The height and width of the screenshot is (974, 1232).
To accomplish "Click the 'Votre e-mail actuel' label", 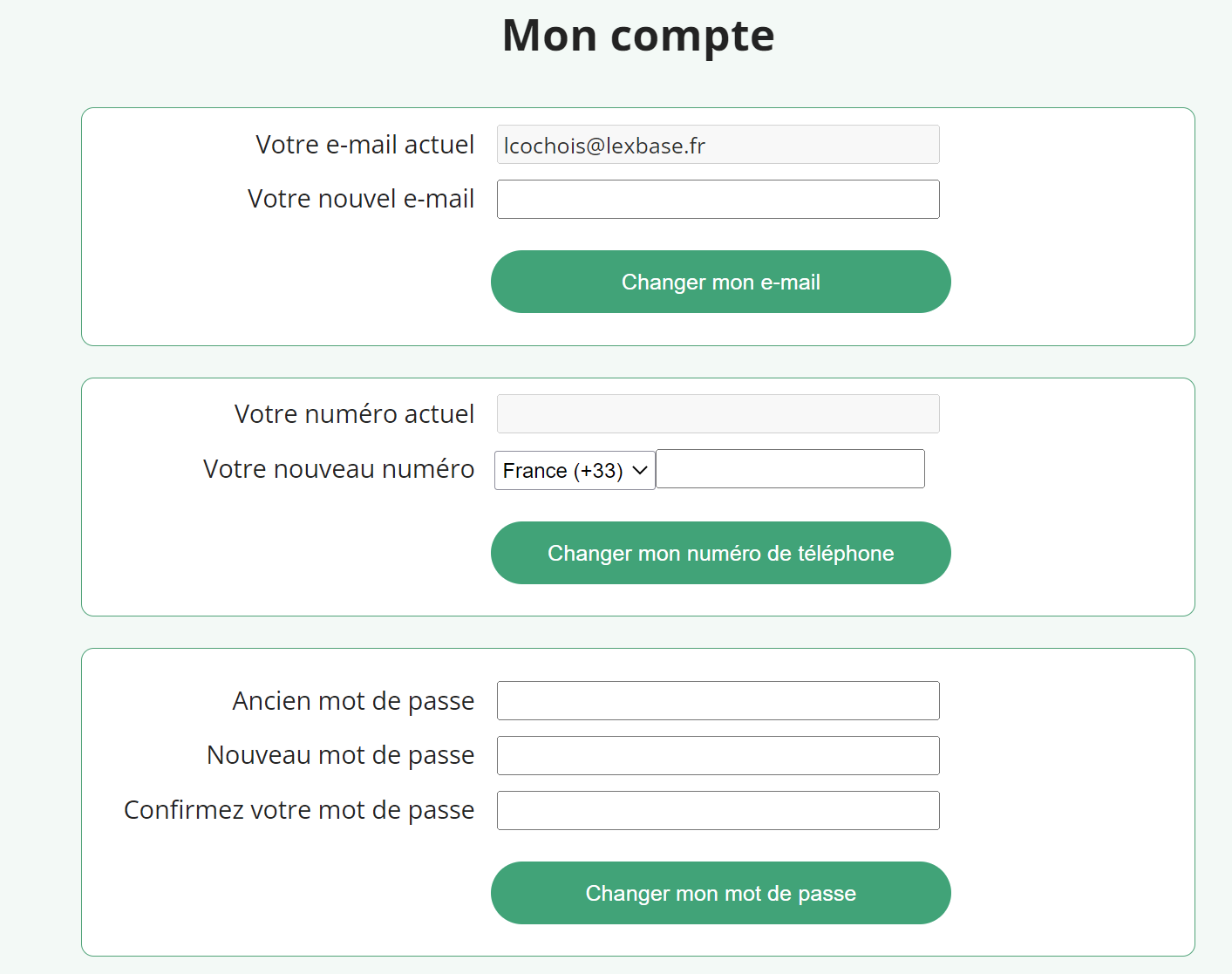I will (364, 145).
